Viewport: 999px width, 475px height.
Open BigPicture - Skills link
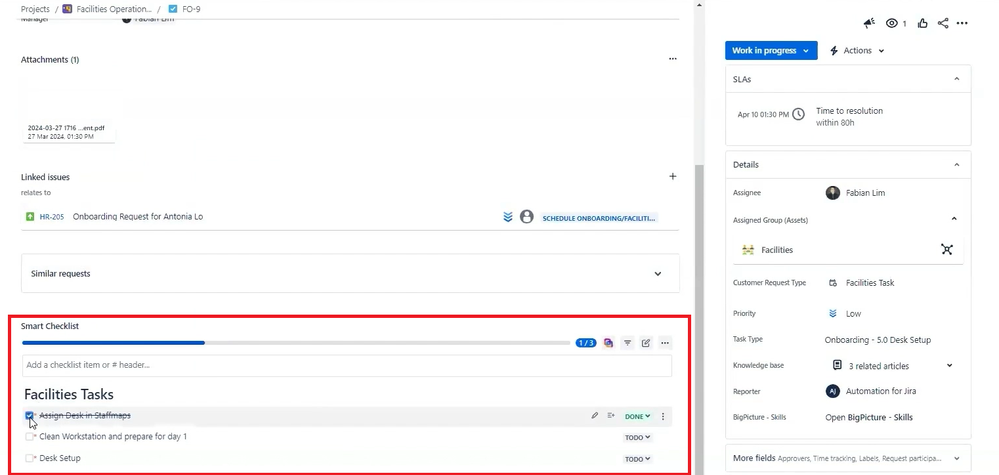point(868,417)
